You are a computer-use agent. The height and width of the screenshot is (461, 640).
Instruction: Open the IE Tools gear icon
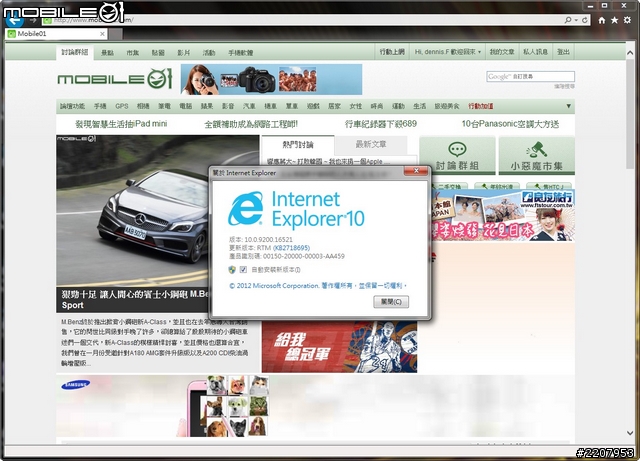click(627, 20)
